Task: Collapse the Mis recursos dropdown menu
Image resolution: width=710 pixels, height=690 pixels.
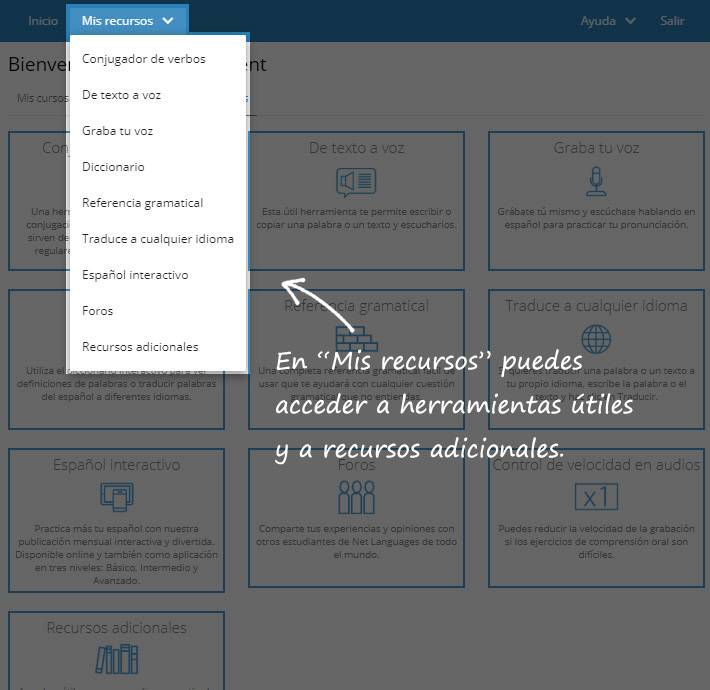Action: [x=127, y=20]
